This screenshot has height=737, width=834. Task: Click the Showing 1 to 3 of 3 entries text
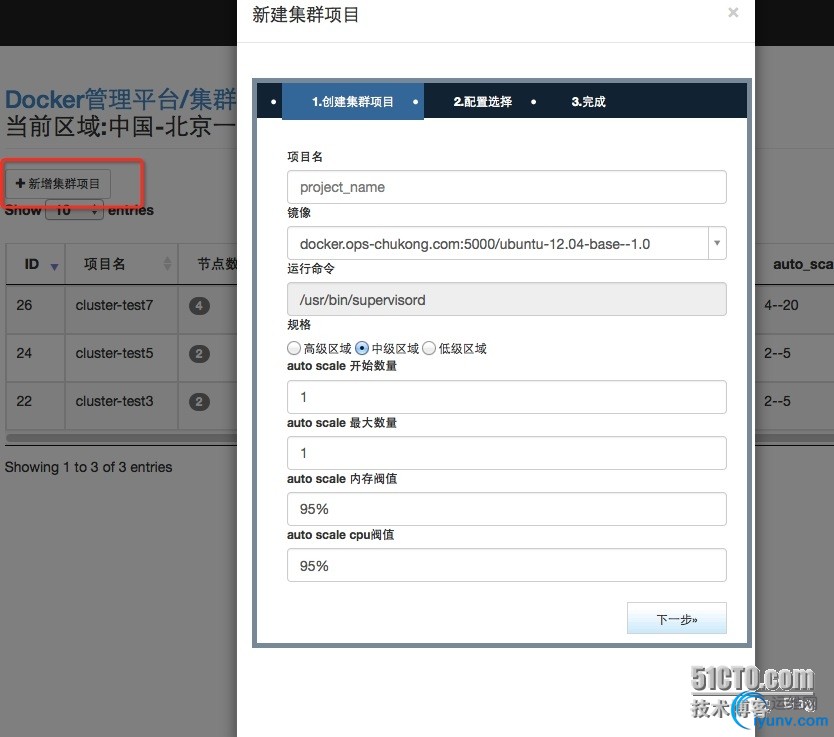(88, 467)
